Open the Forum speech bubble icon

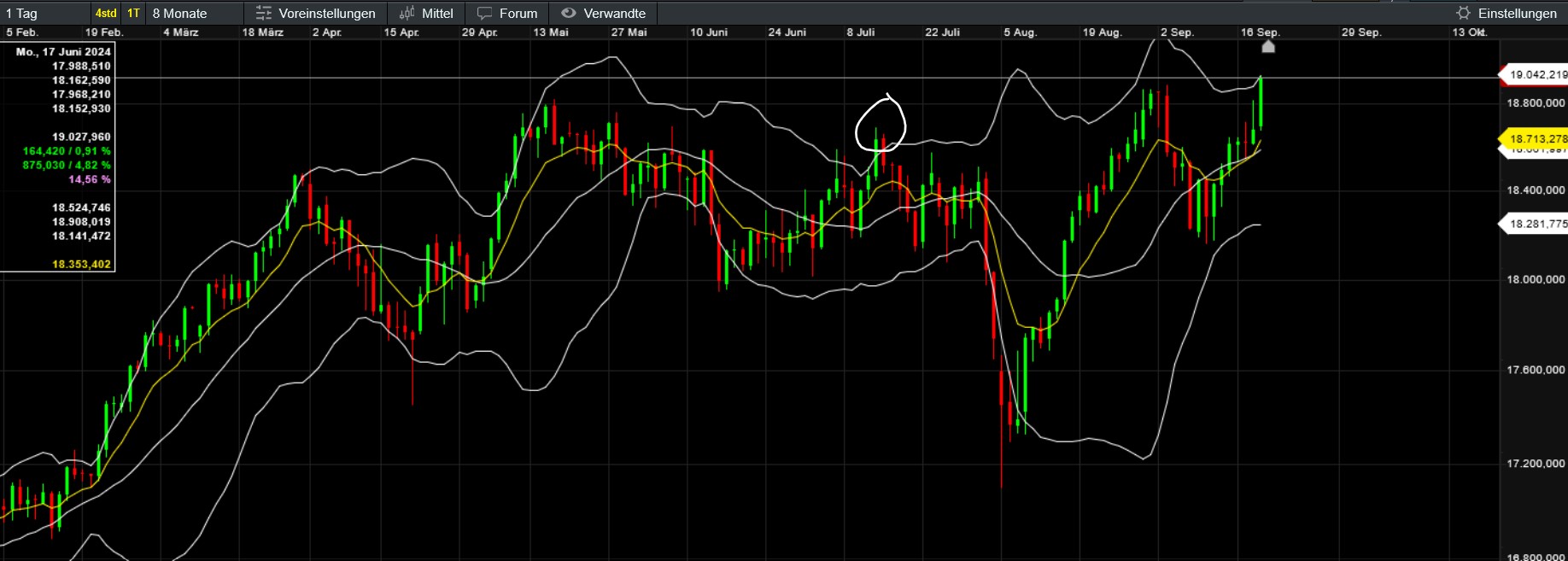484,14
